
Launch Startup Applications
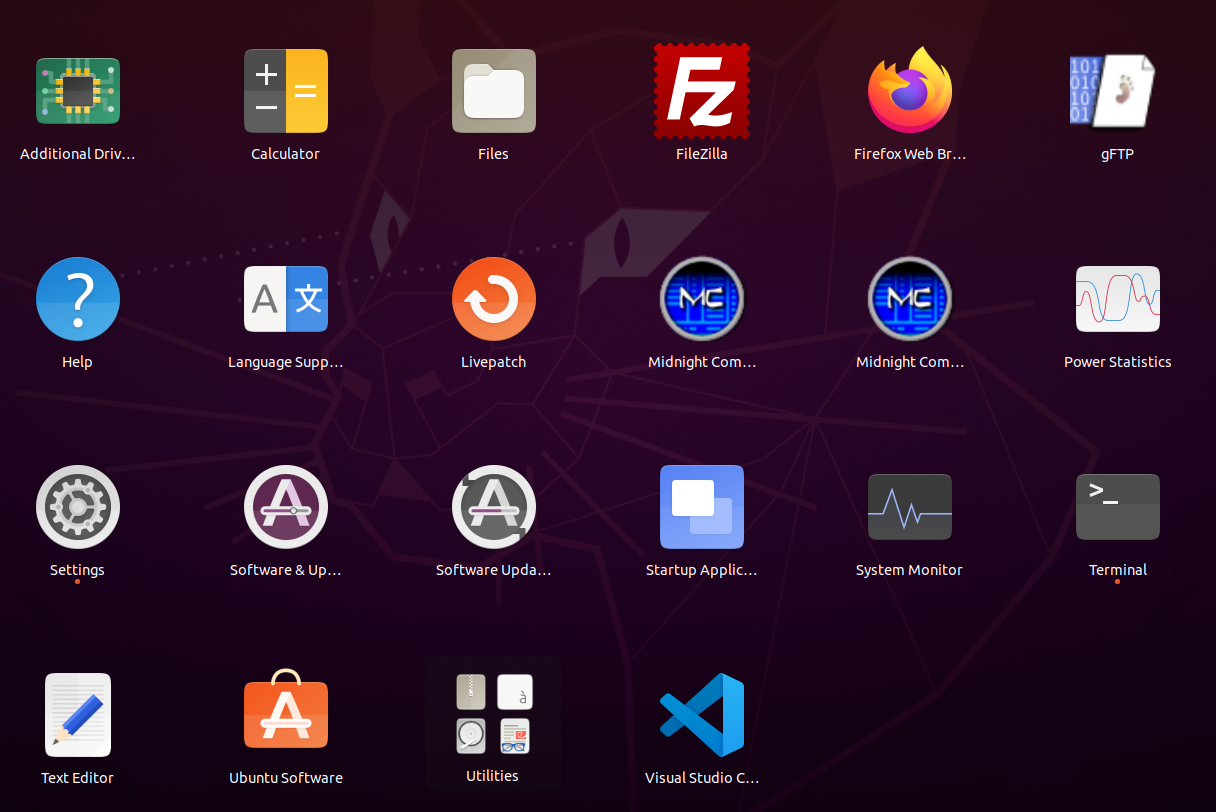pyautogui.click(x=702, y=507)
